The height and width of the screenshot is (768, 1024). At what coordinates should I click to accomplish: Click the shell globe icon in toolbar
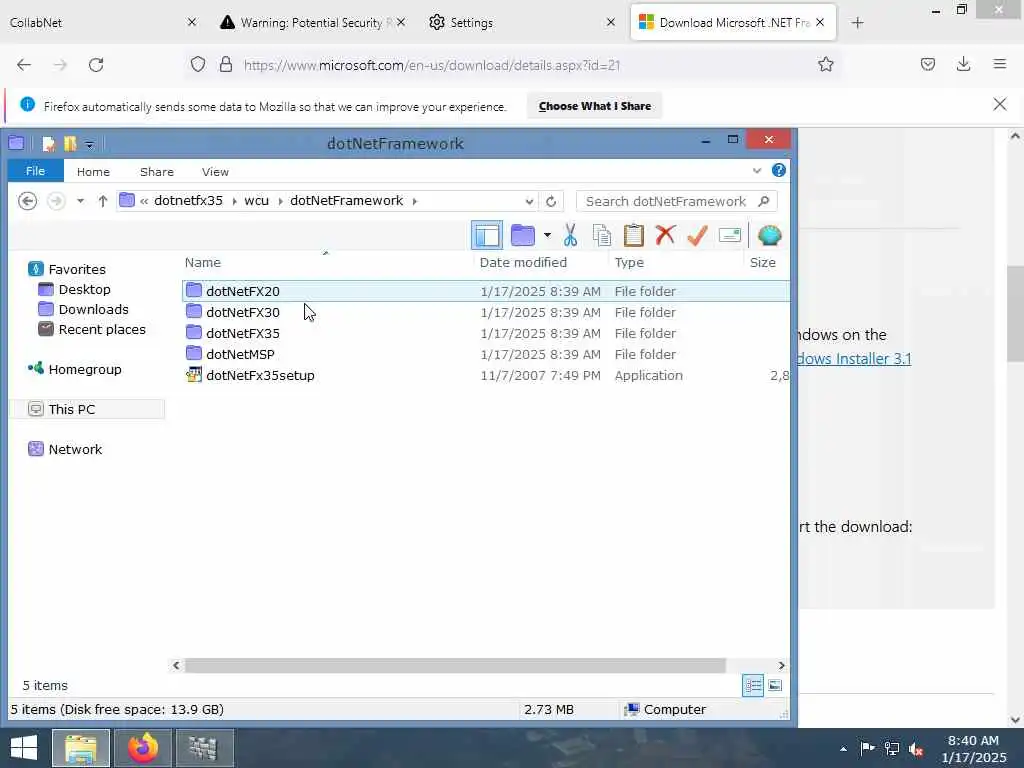click(769, 235)
